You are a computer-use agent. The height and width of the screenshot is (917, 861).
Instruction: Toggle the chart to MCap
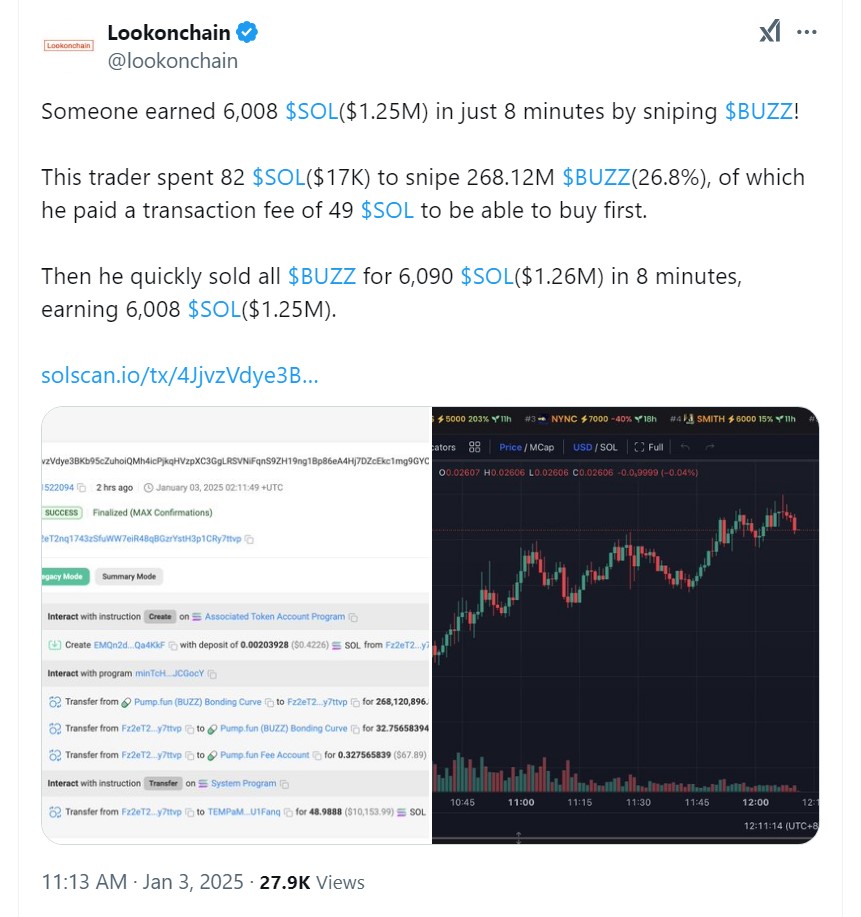coord(540,447)
